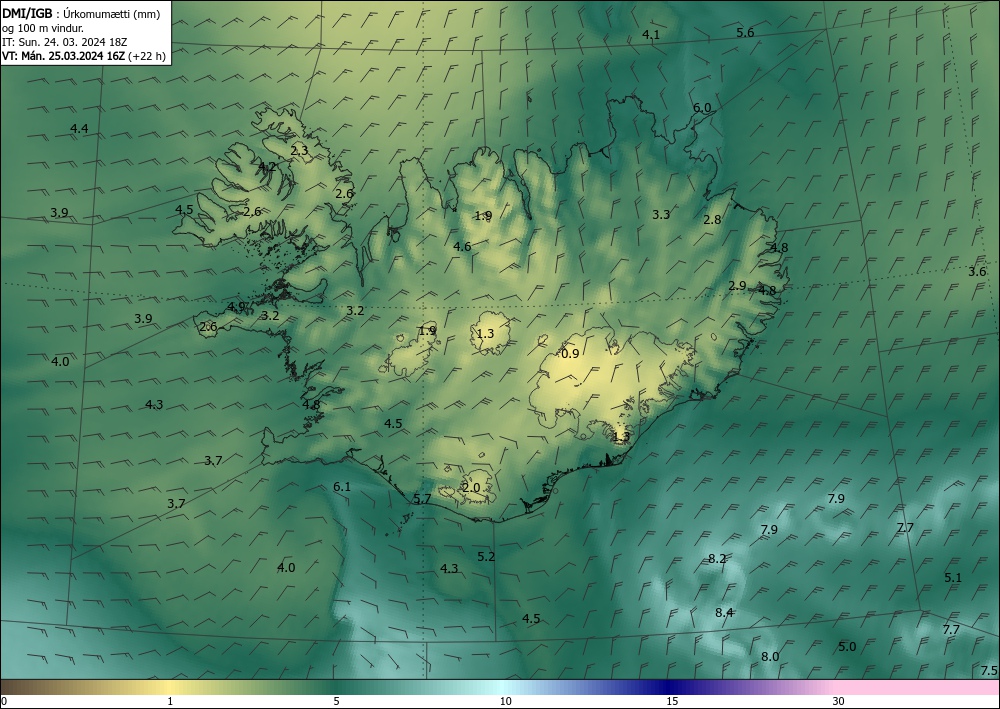This screenshot has height=709, width=1000.
Task: Click the map value 6.0 off the northeast coast
Action: pyautogui.click(x=702, y=108)
